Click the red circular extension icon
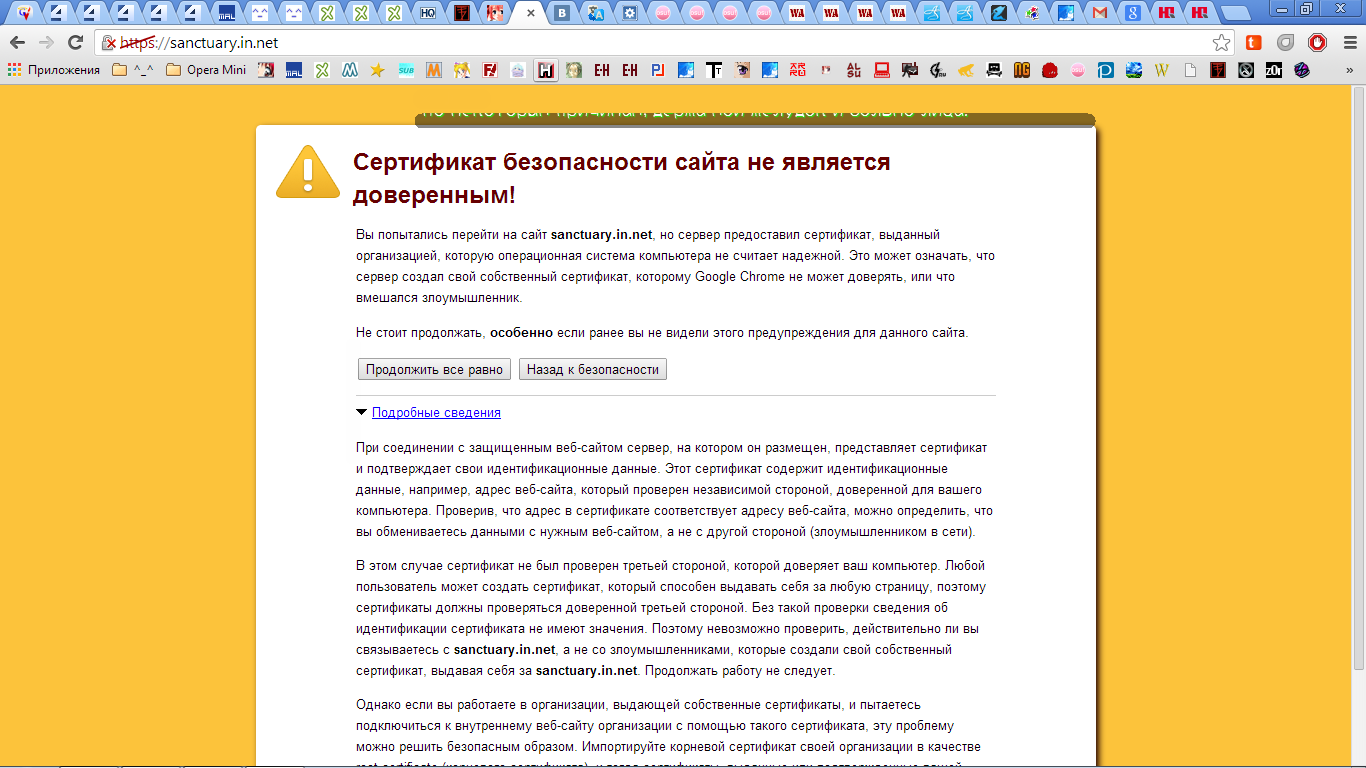 (x=1318, y=43)
